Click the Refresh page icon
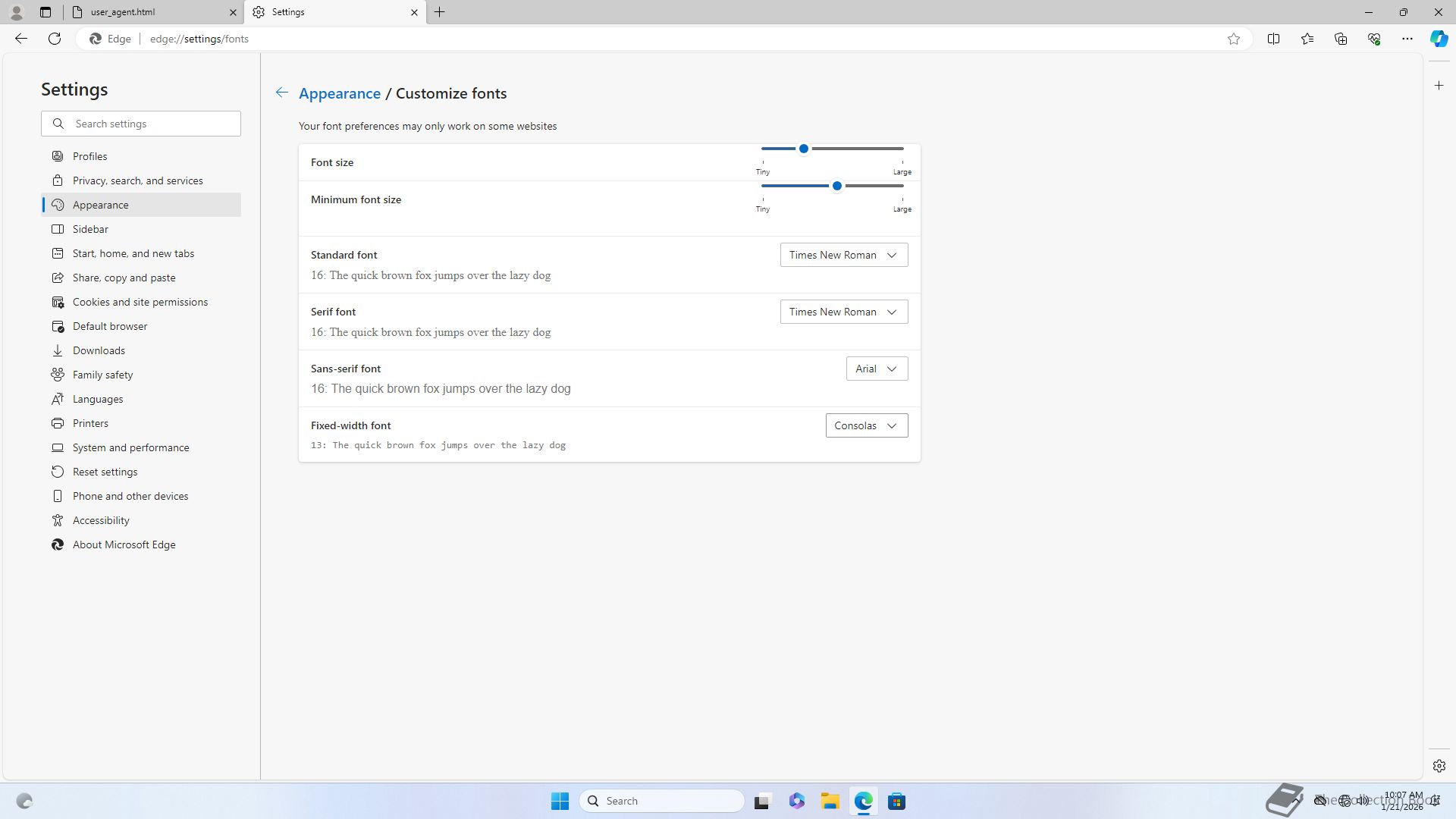The width and height of the screenshot is (1456, 819). (x=55, y=39)
